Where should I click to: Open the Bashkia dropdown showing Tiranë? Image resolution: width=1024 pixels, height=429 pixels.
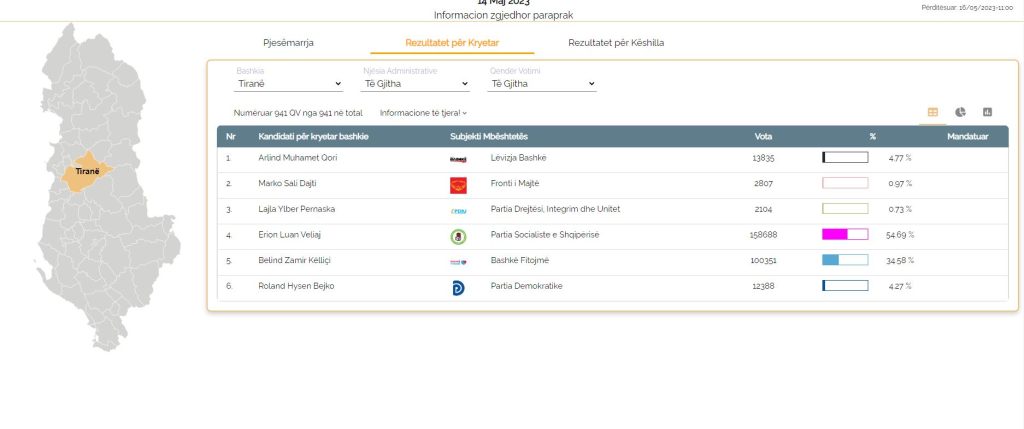pyautogui.click(x=288, y=84)
